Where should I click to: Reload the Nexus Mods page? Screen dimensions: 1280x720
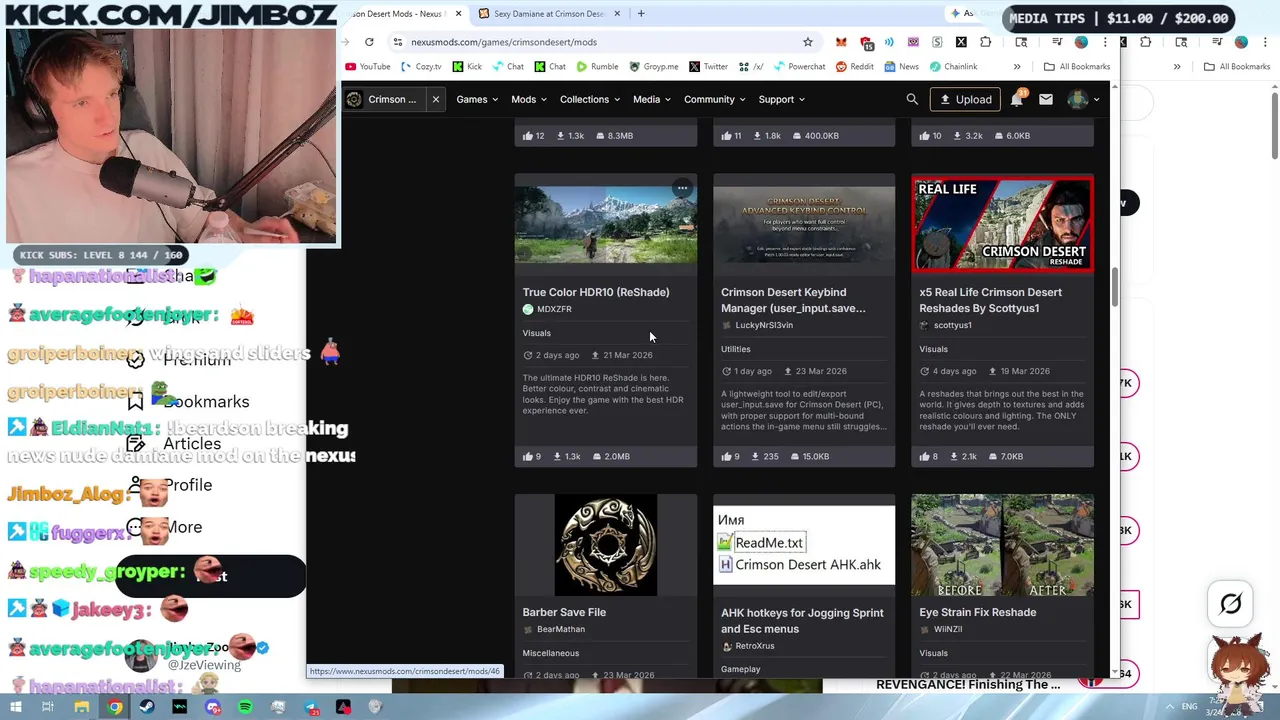click(x=369, y=42)
